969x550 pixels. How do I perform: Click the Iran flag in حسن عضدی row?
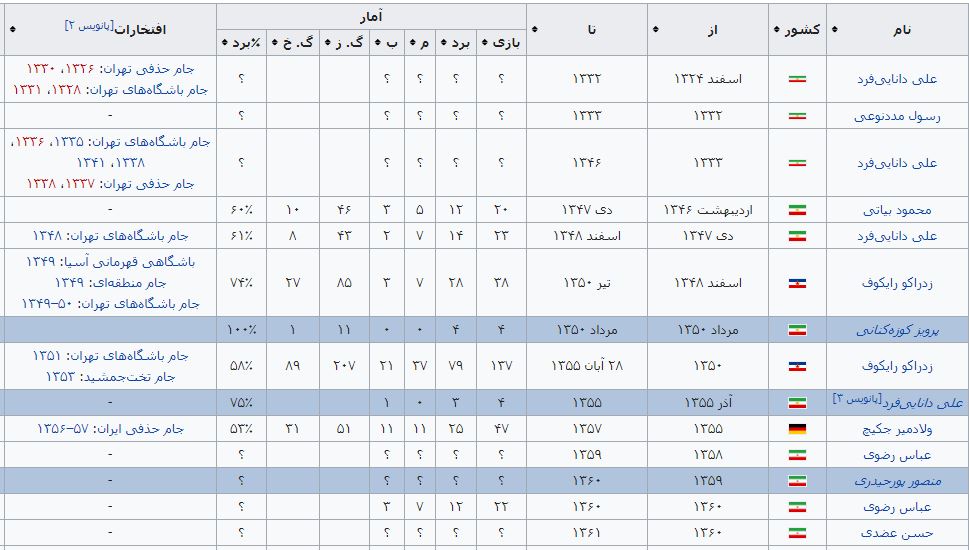point(797,533)
